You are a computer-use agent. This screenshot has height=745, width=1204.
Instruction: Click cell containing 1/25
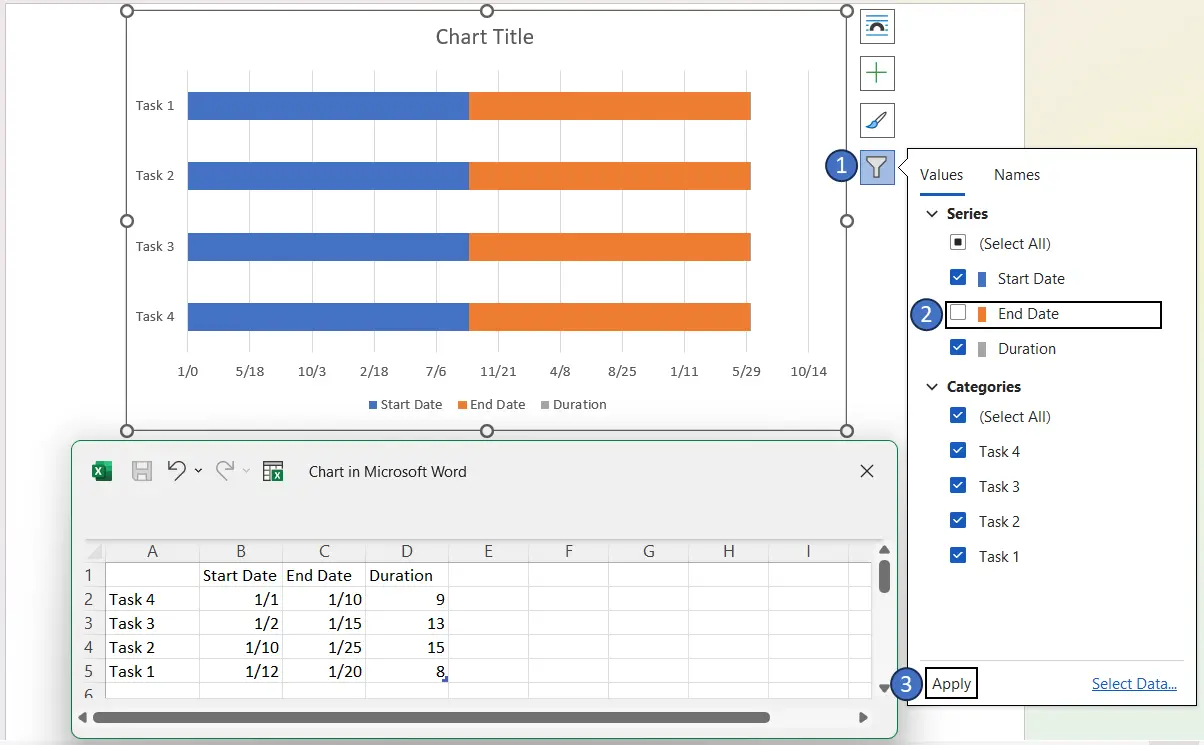tap(324, 647)
